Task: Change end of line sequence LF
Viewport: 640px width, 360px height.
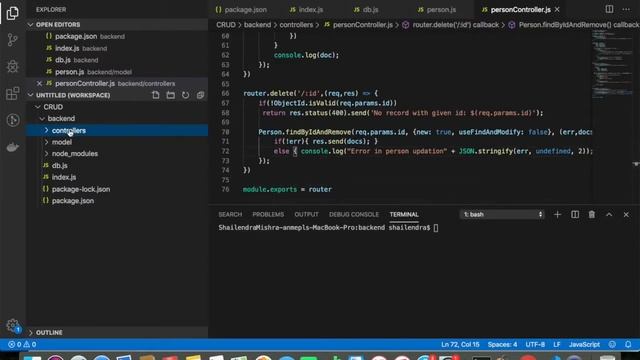Action: coord(557,344)
